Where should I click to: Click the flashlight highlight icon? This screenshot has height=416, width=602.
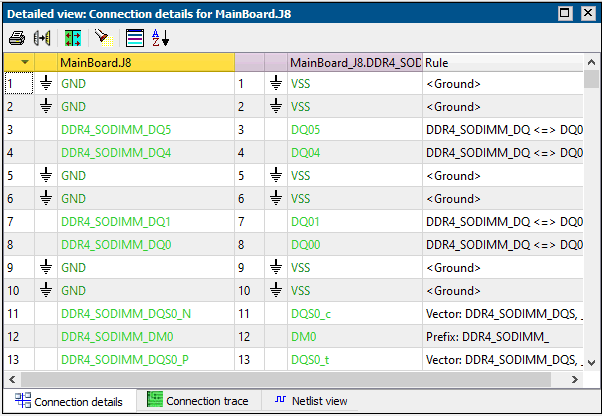pos(101,38)
